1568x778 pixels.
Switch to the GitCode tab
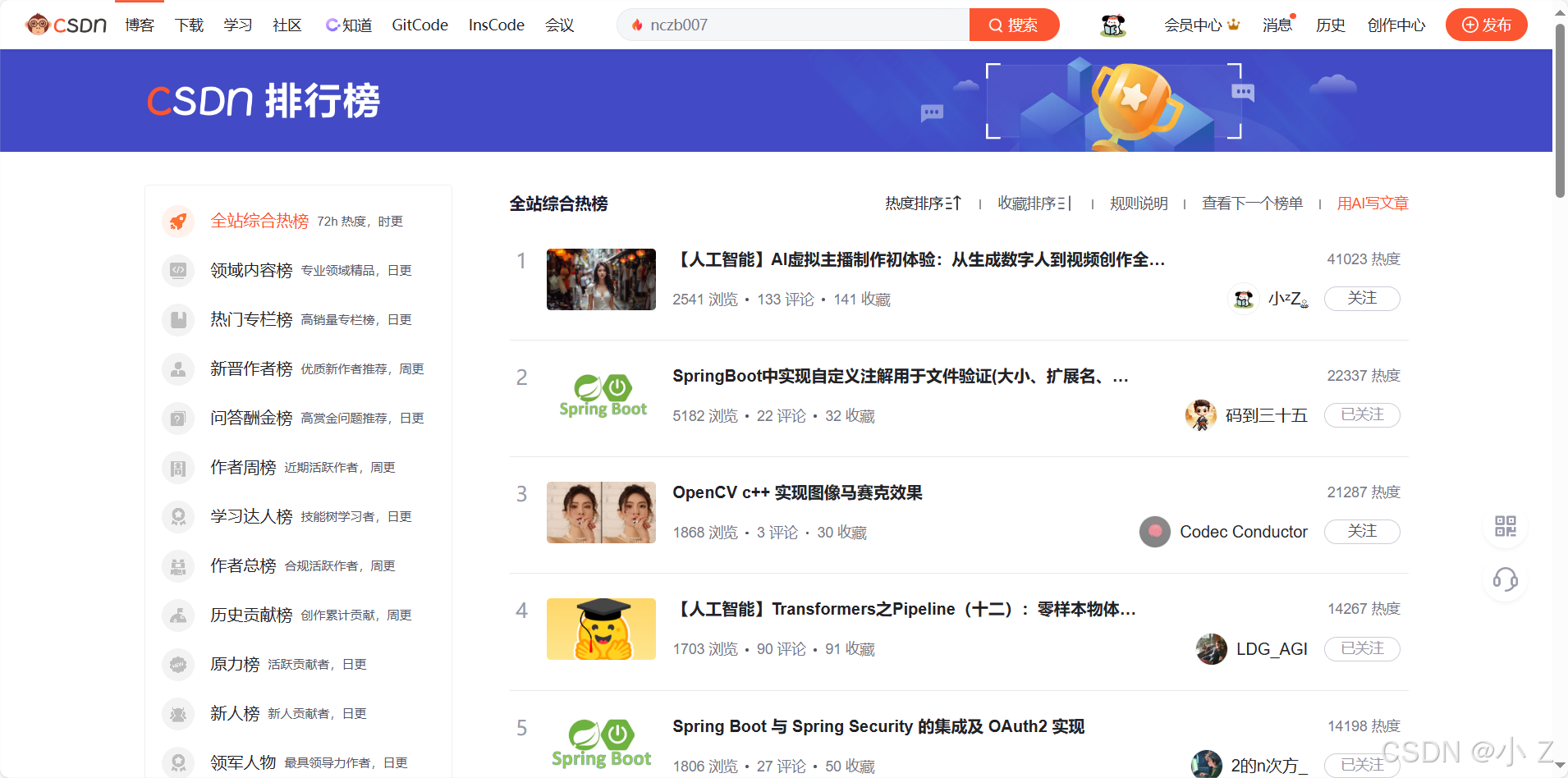click(x=419, y=25)
